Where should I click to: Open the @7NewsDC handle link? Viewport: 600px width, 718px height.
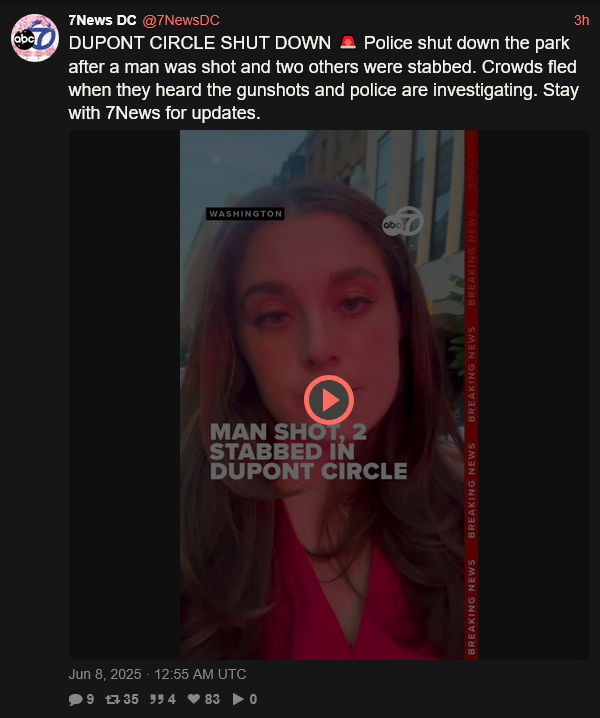(181, 20)
